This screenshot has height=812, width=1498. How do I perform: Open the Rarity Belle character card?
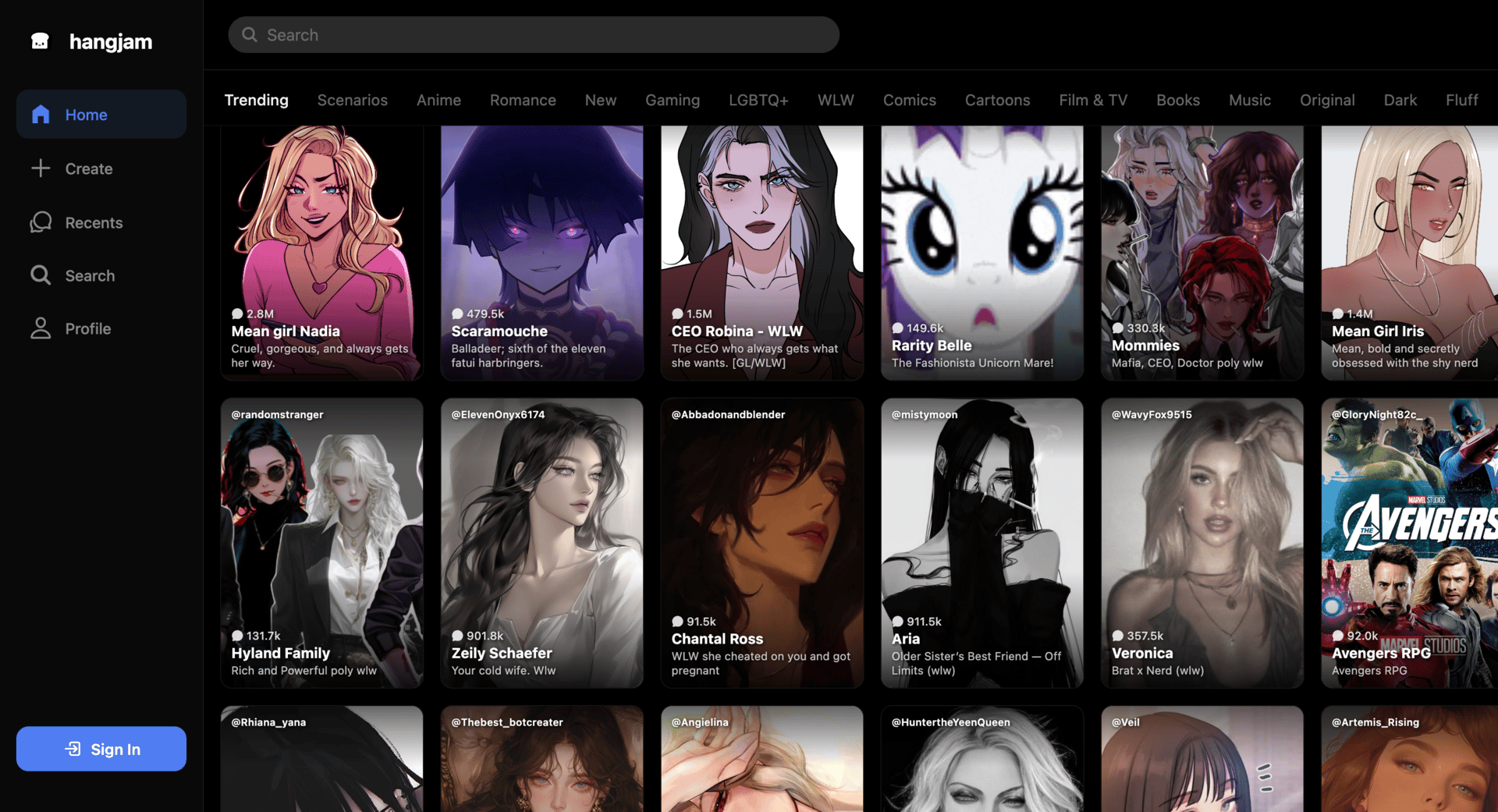(982, 253)
